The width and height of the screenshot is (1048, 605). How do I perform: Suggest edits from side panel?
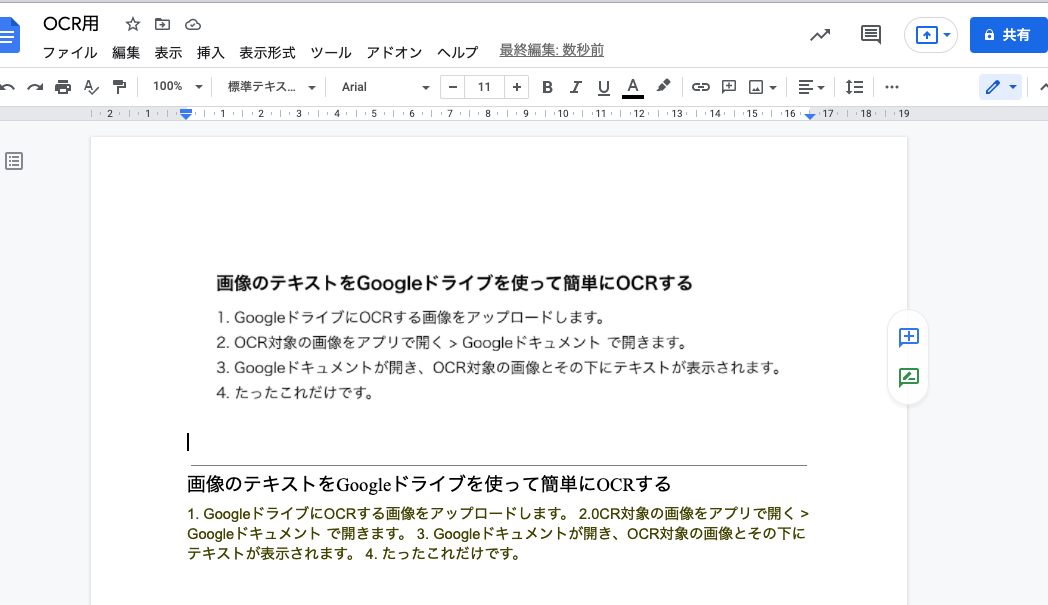(x=908, y=378)
